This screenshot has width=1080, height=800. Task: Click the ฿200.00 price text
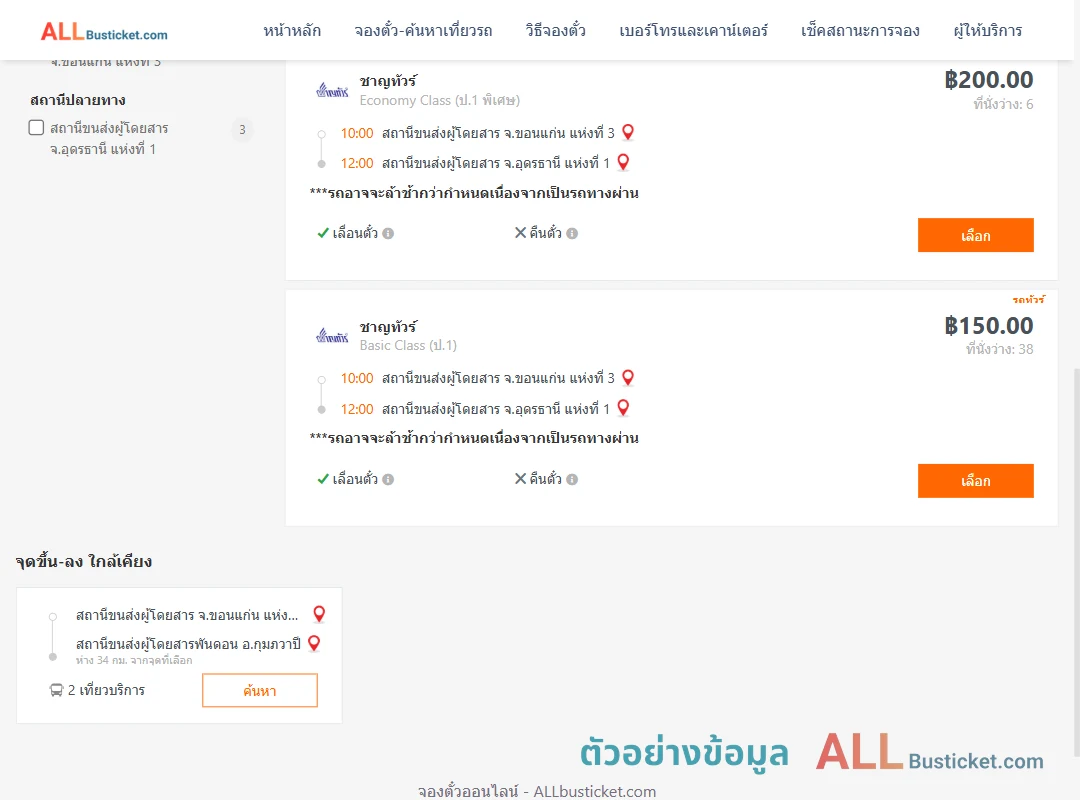[988, 80]
